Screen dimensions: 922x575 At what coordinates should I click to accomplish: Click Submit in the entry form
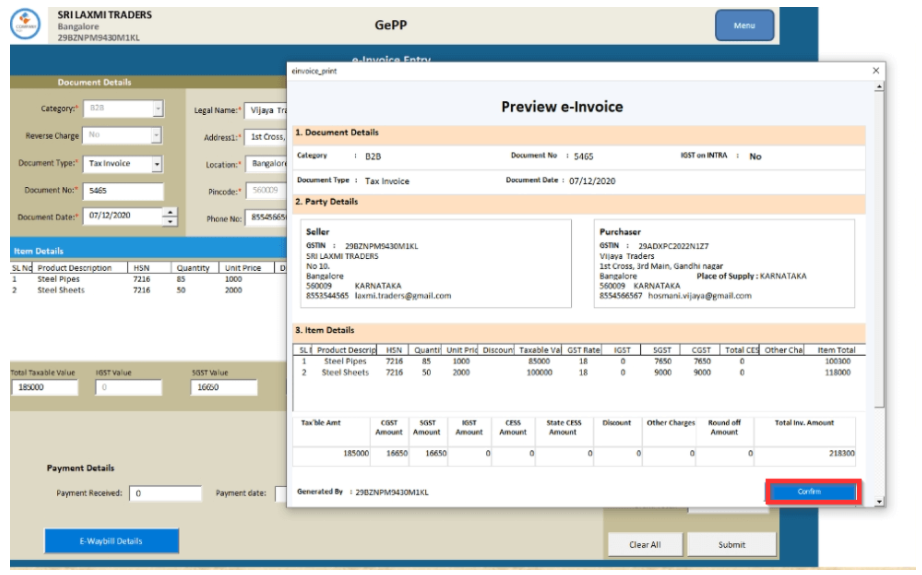(731, 544)
